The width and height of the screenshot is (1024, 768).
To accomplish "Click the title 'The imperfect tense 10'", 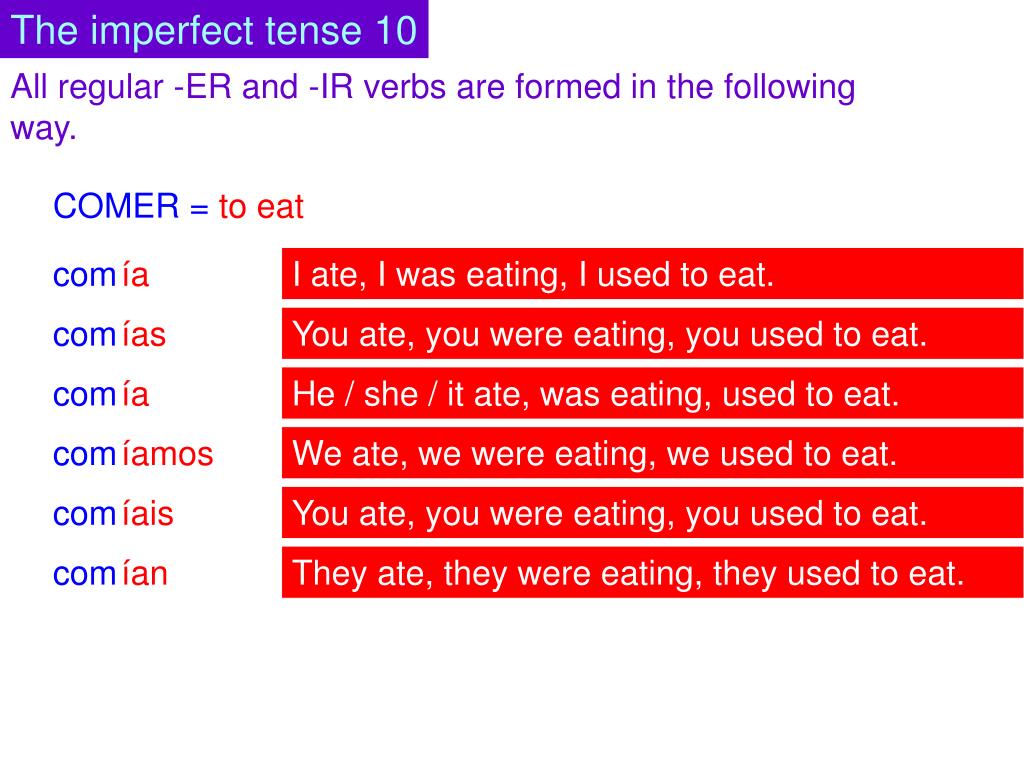I will tap(214, 30).
